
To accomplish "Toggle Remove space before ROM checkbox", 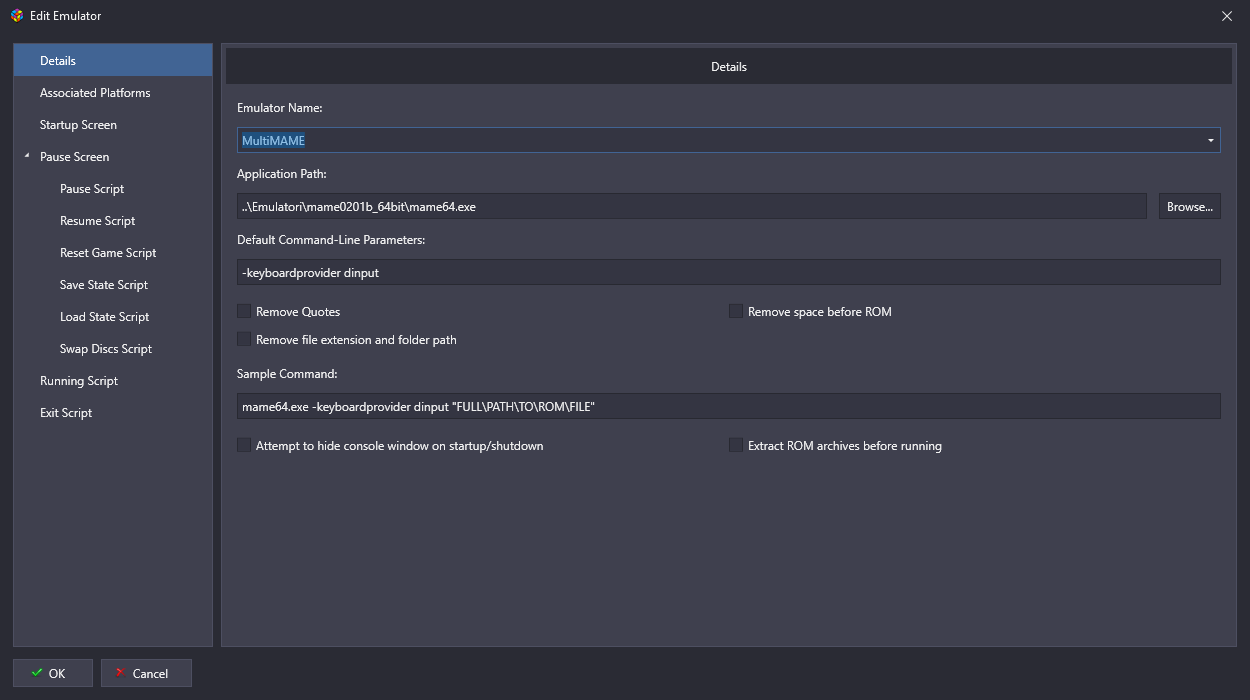I will pyautogui.click(x=736, y=311).
